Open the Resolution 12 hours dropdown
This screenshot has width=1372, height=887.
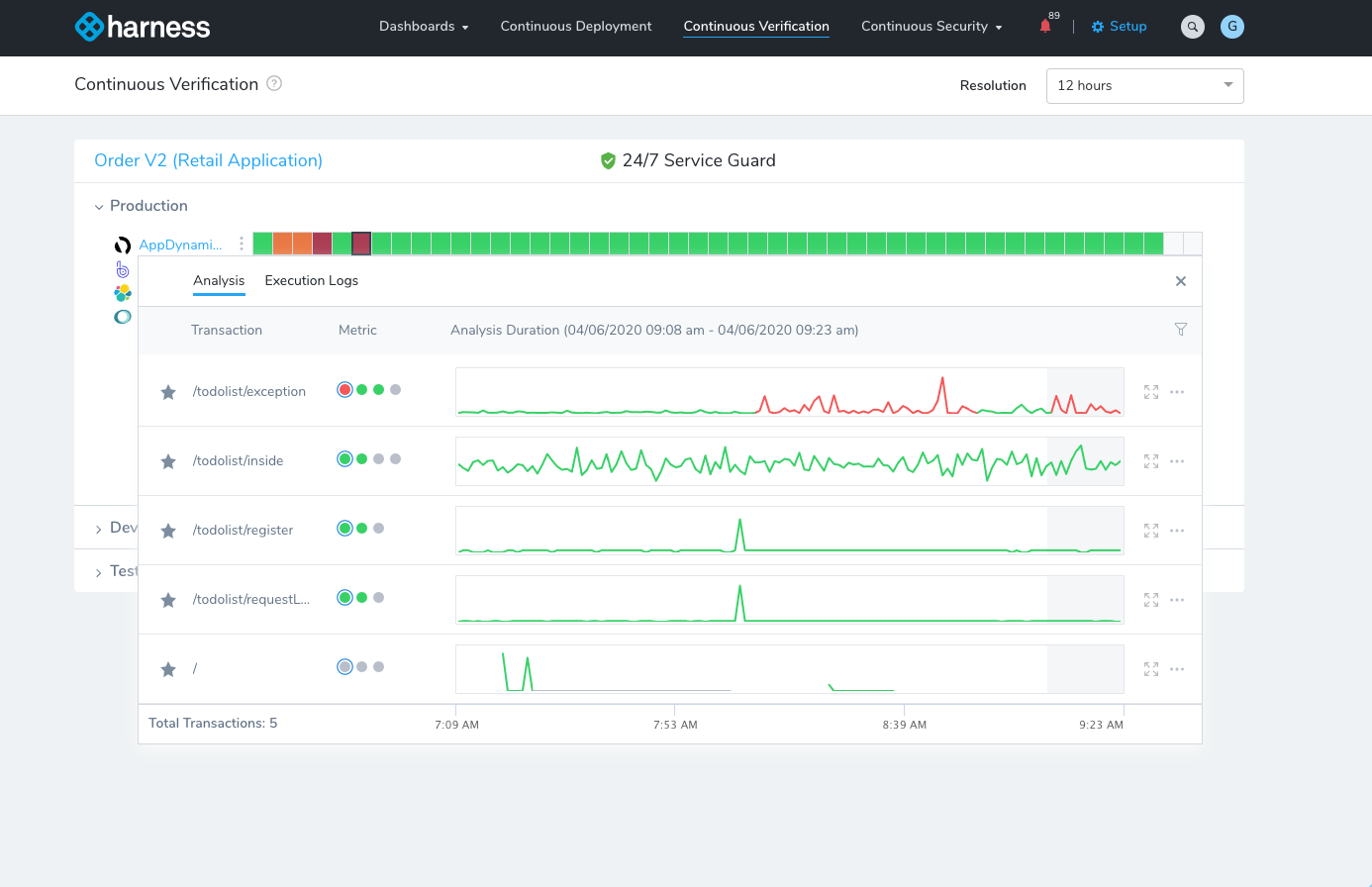click(1144, 86)
